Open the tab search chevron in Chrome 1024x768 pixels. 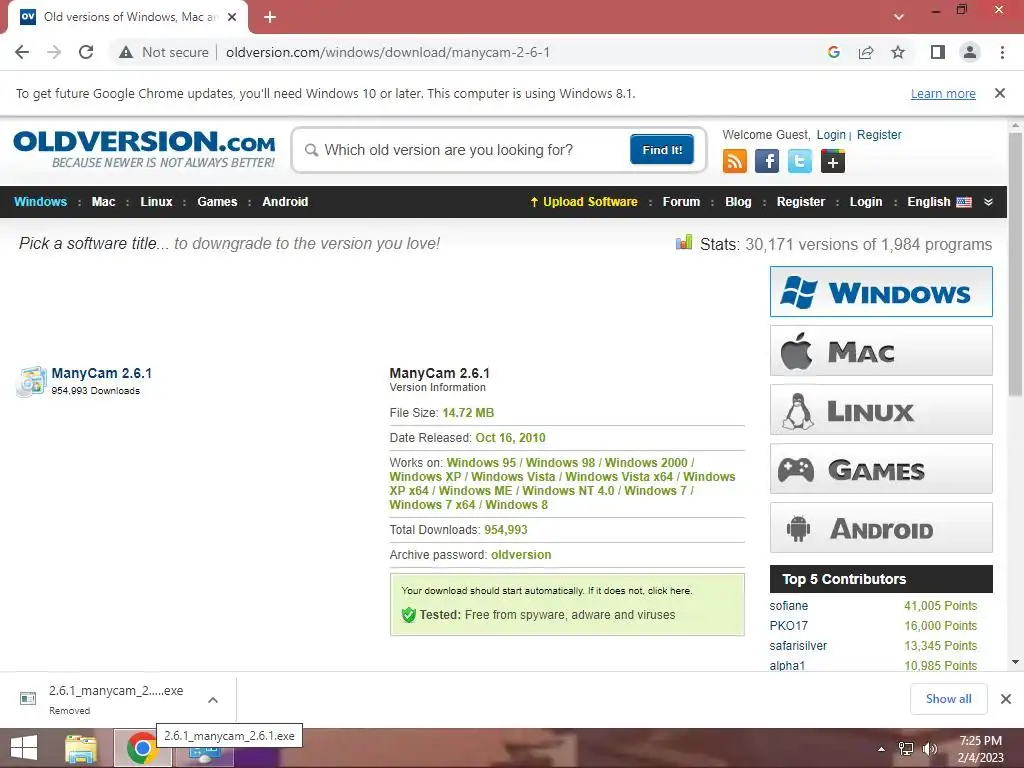[899, 16]
